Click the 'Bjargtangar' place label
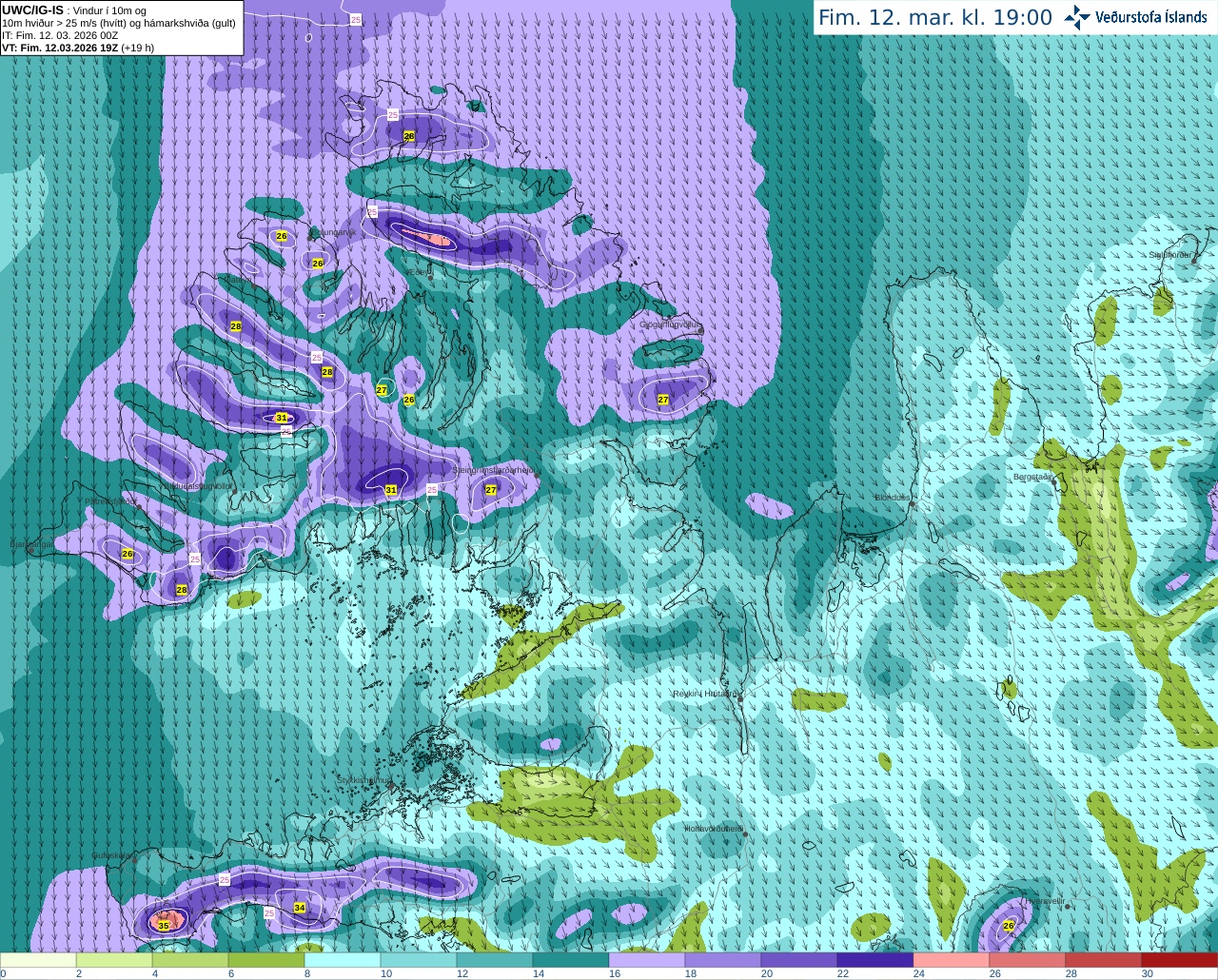Viewport: 1218px width, 980px height. (x=31, y=544)
